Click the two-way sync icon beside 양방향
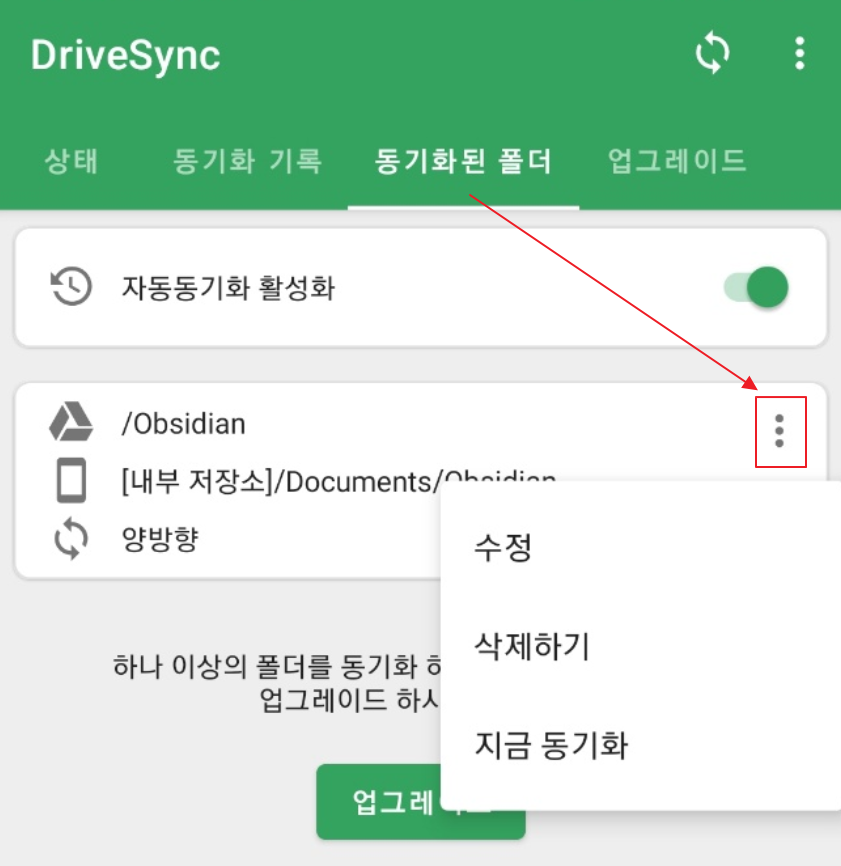This screenshot has height=866, width=841. pos(71,538)
